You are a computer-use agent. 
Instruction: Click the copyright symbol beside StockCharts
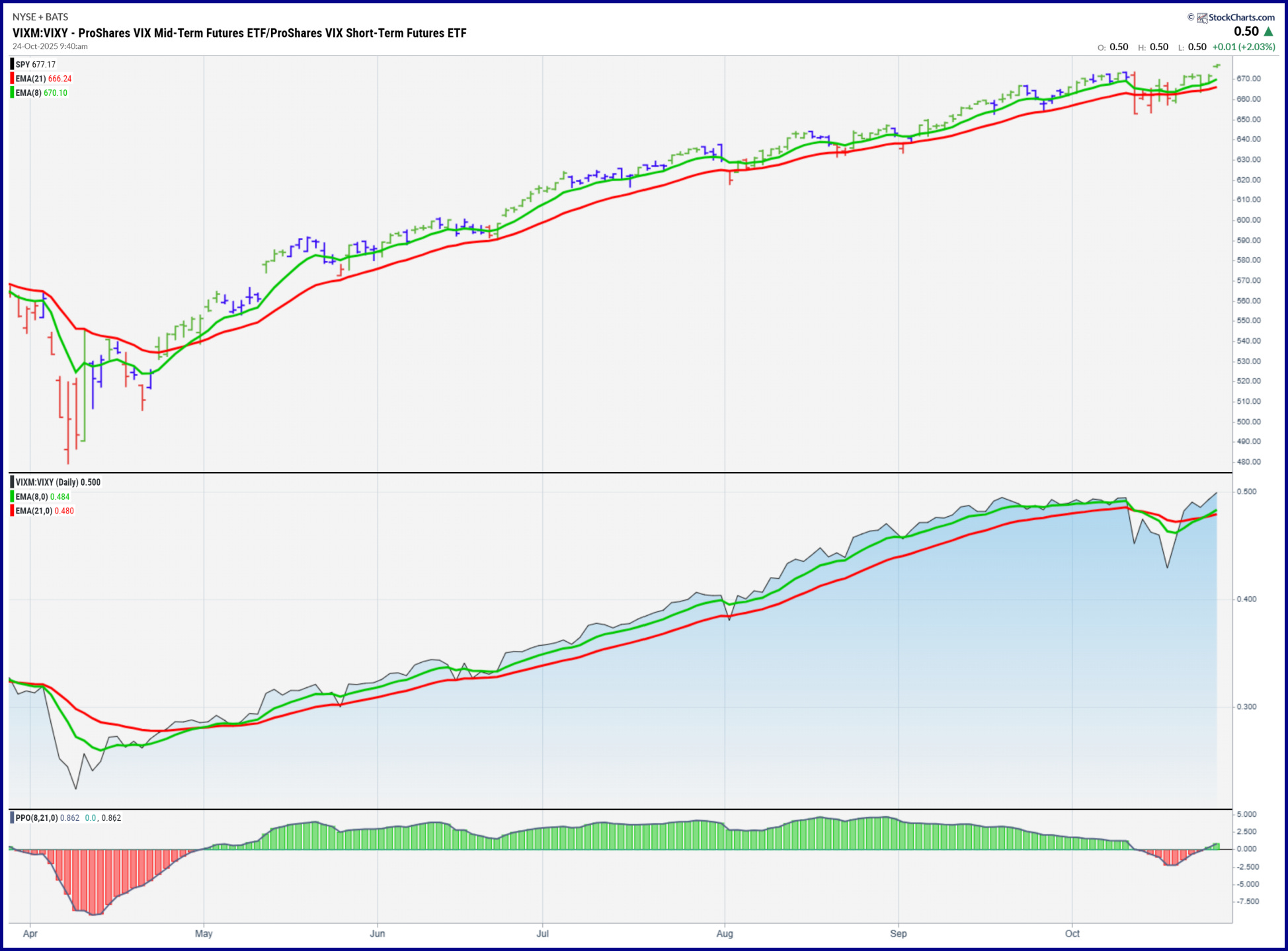[1191, 17]
